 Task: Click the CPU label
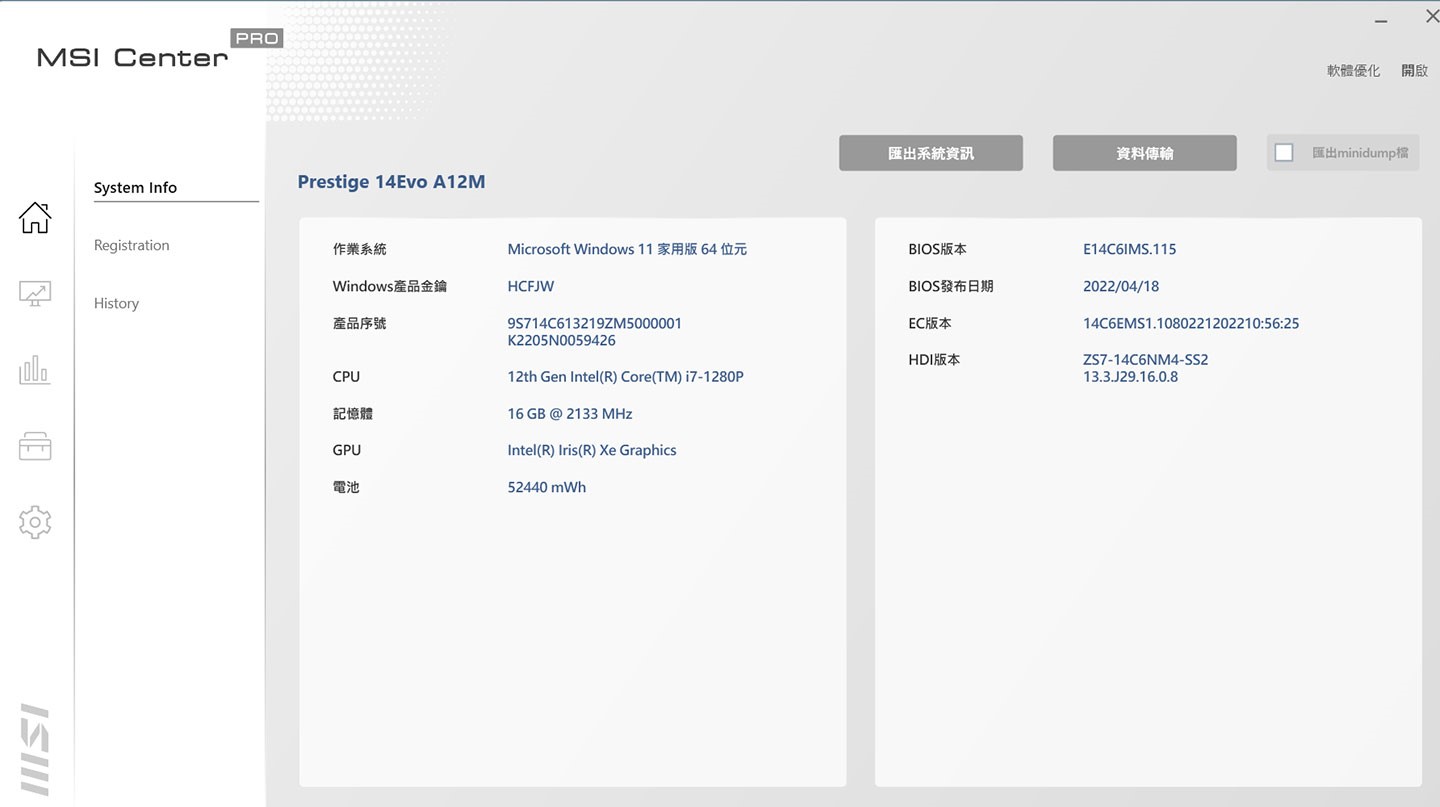tap(346, 377)
